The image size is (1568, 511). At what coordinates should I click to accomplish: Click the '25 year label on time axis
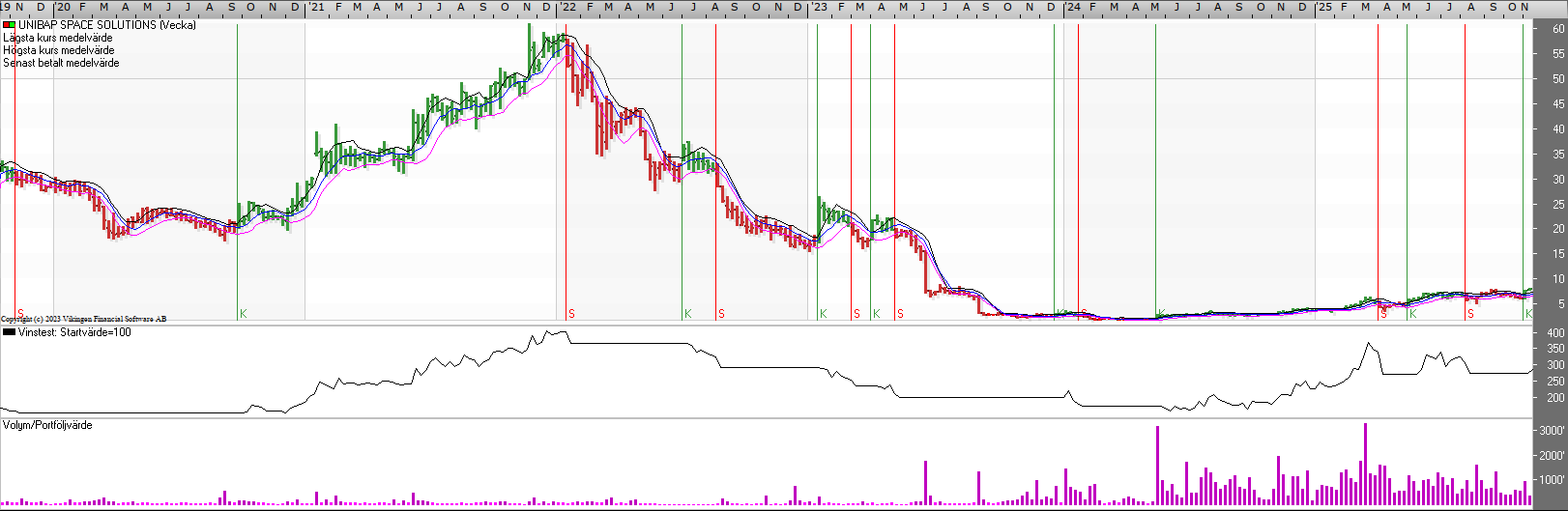pos(1323,7)
